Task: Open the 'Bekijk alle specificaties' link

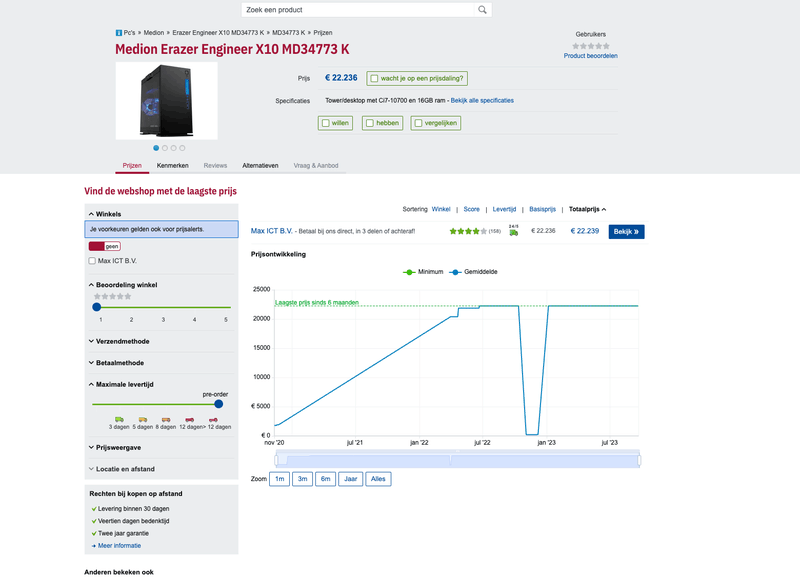Action: pos(482,101)
